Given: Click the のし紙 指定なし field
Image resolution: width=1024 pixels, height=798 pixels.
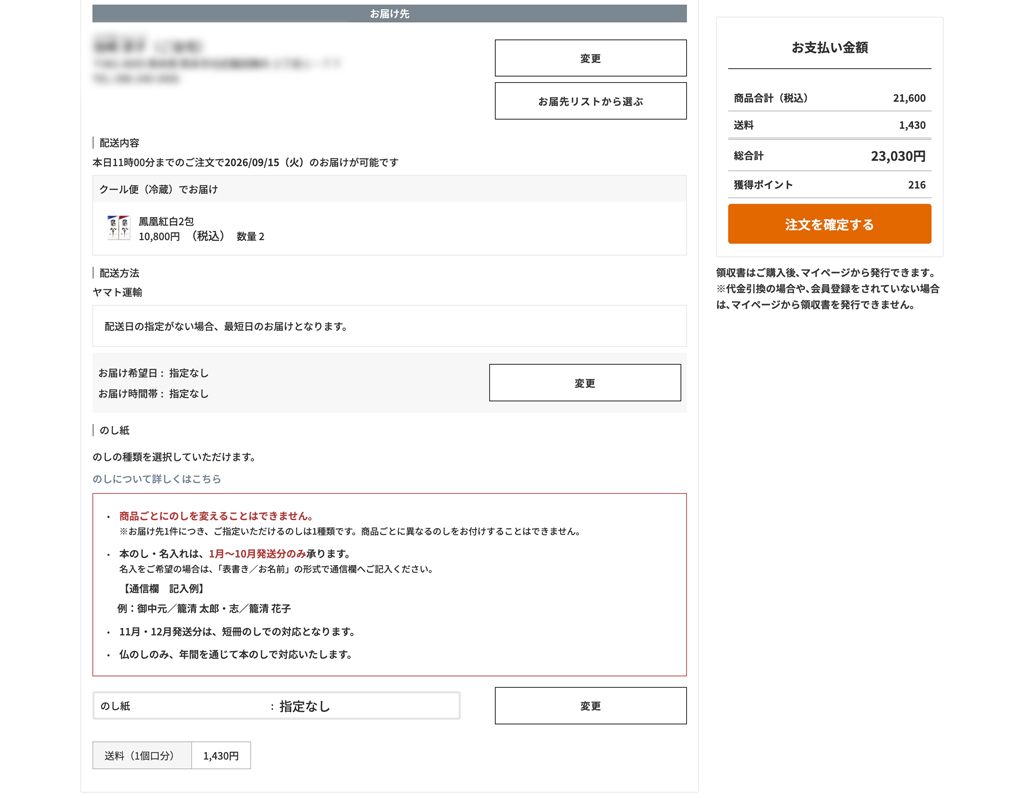Looking at the screenshot, I should click(276, 706).
